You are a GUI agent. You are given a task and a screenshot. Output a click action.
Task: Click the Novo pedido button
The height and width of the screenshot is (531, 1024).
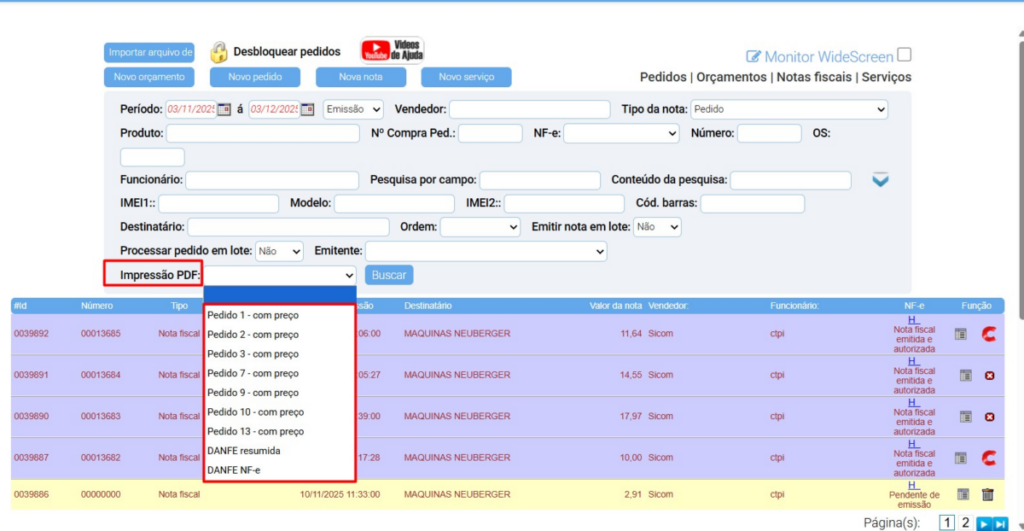(255, 77)
